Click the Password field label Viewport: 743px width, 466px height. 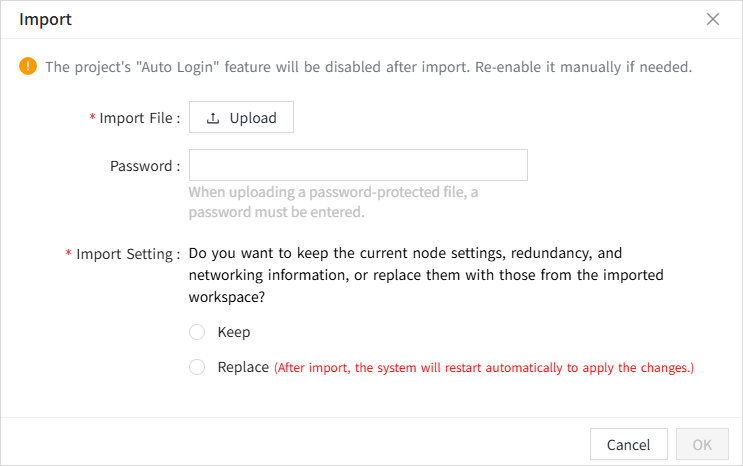pyautogui.click(x=144, y=166)
